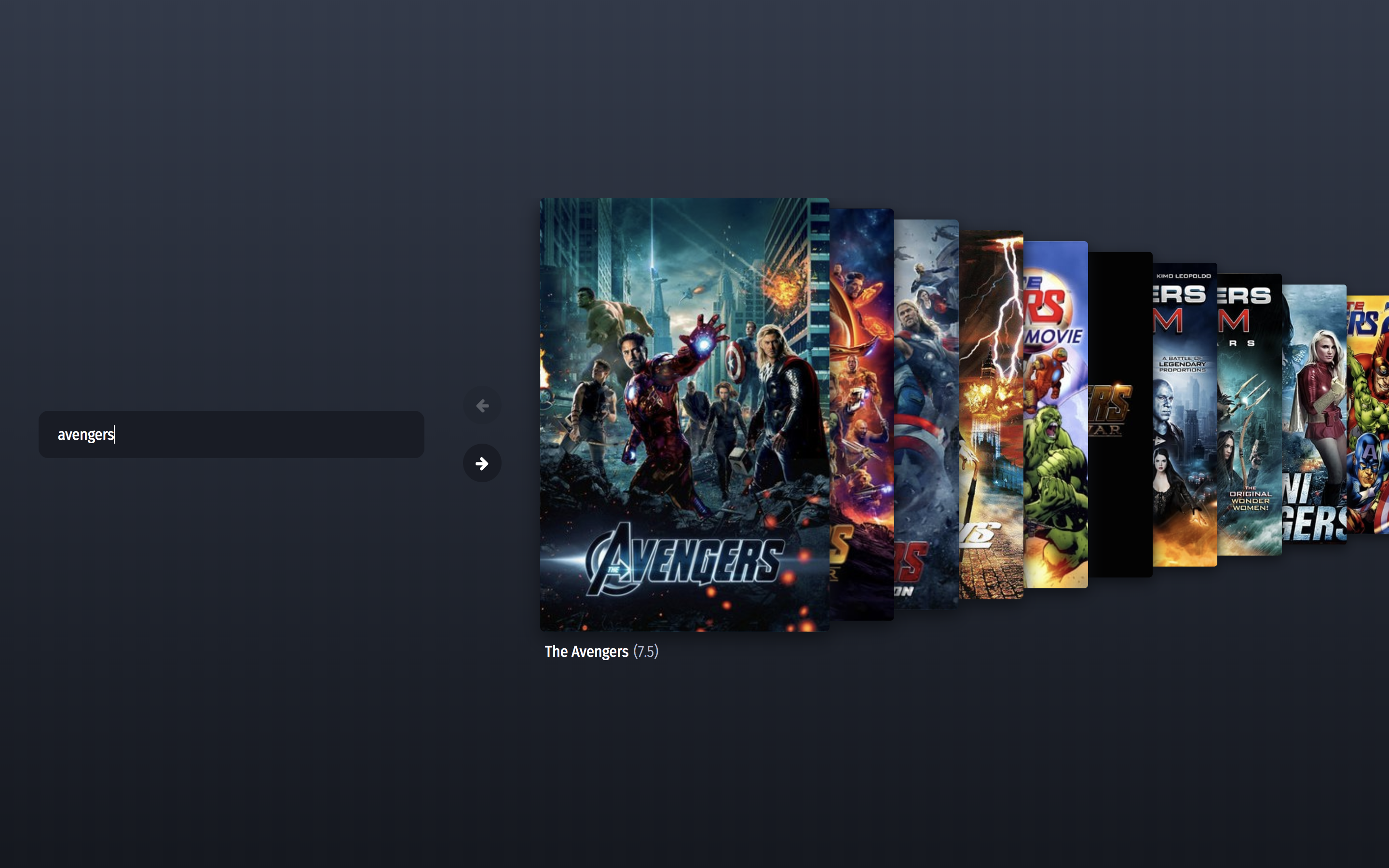
Task: Click the left arrow previous button
Action: pyautogui.click(x=481, y=405)
